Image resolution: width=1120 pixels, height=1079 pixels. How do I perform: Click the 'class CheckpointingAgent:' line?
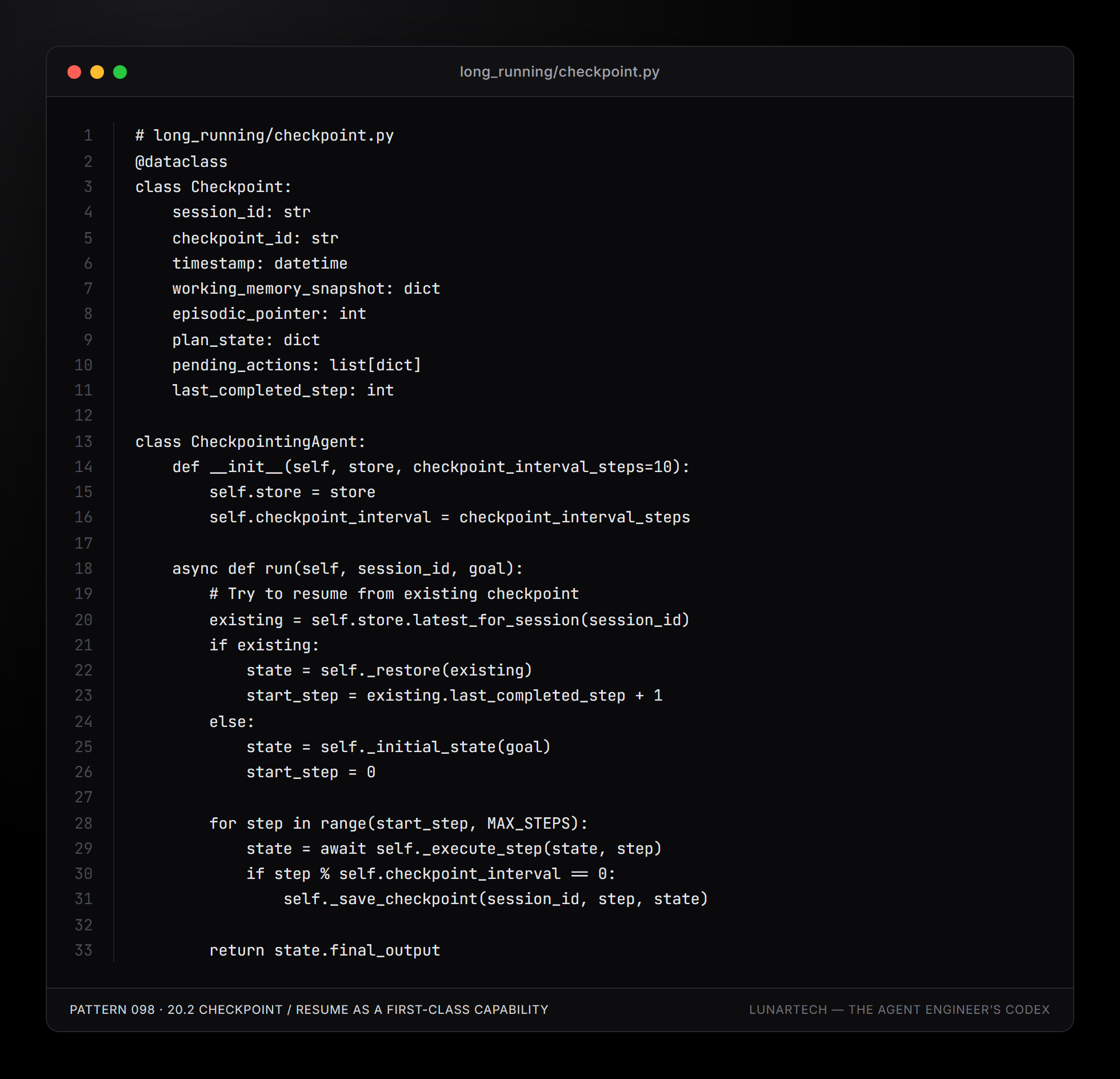click(x=250, y=442)
